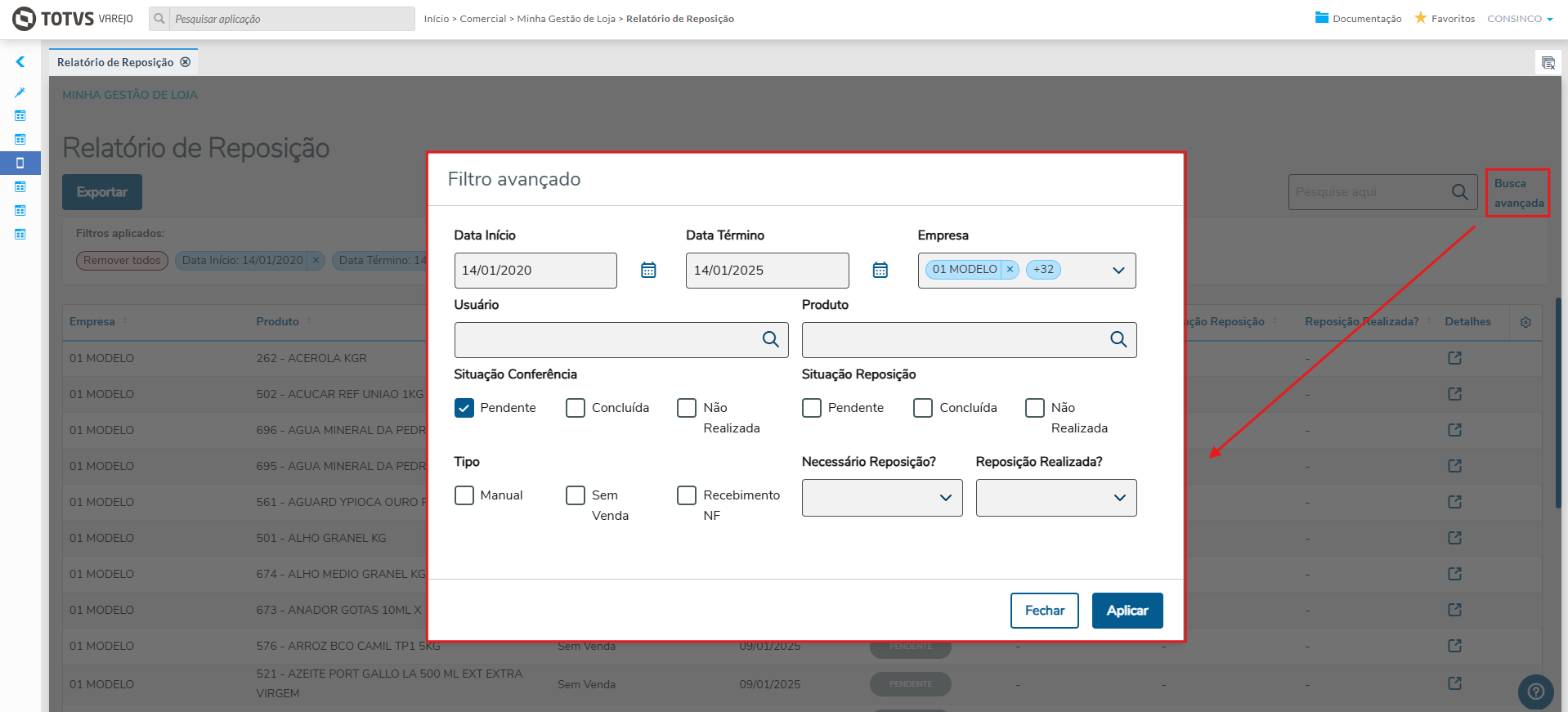Click the Usuário search magnifier icon
The width and height of the screenshot is (1568, 712).
click(770, 339)
